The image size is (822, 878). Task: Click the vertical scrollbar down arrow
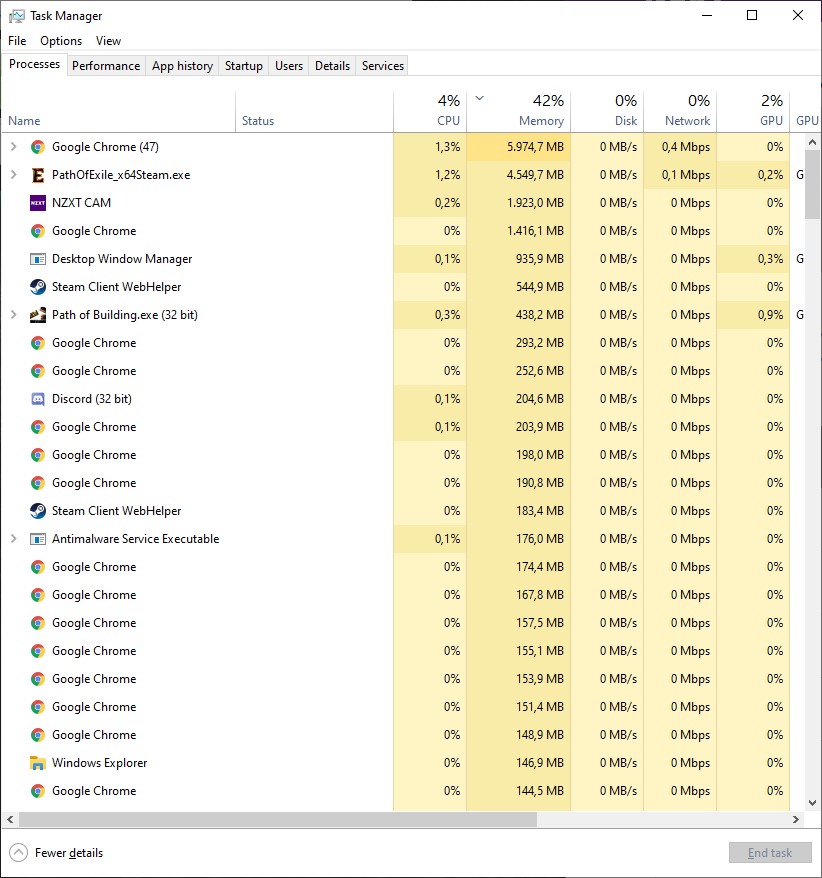click(x=812, y=803)
